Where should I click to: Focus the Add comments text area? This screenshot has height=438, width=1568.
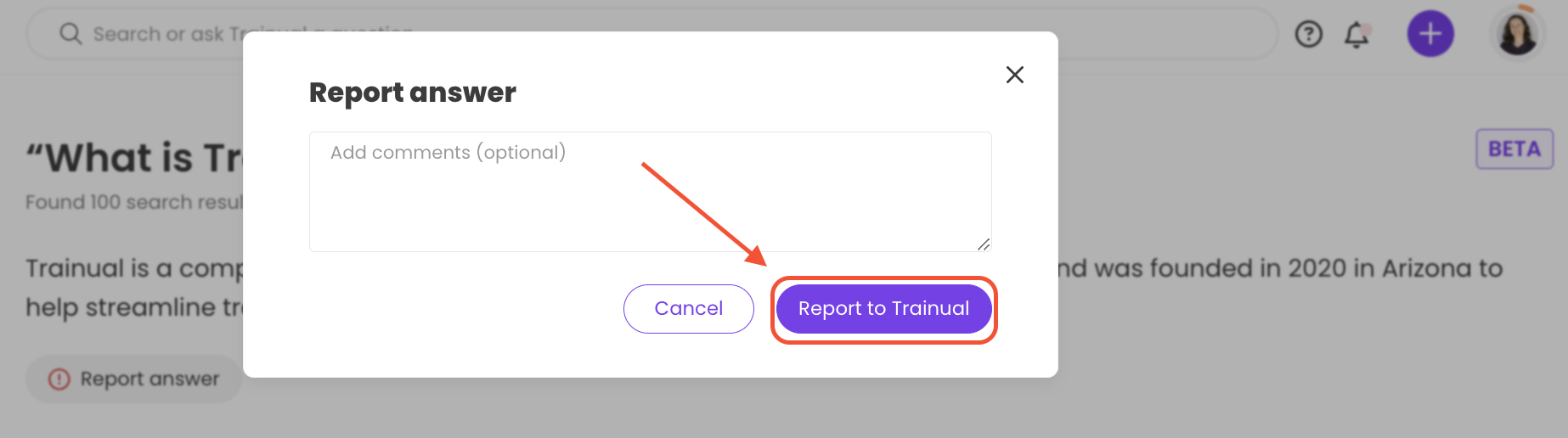[650, 192]
